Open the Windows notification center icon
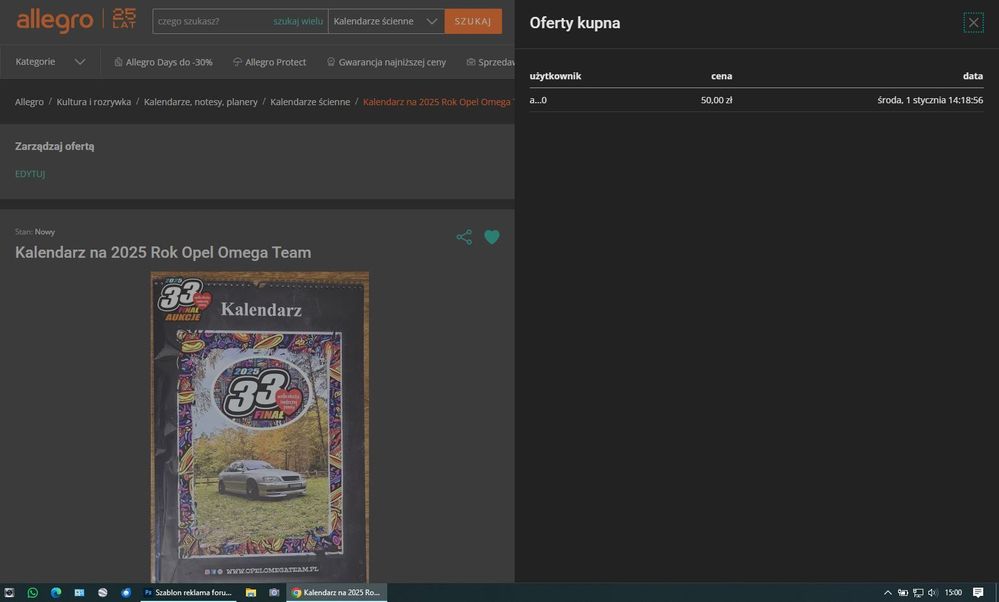The image size is (999, 602). pyautogui.click(x=978, y=593)
